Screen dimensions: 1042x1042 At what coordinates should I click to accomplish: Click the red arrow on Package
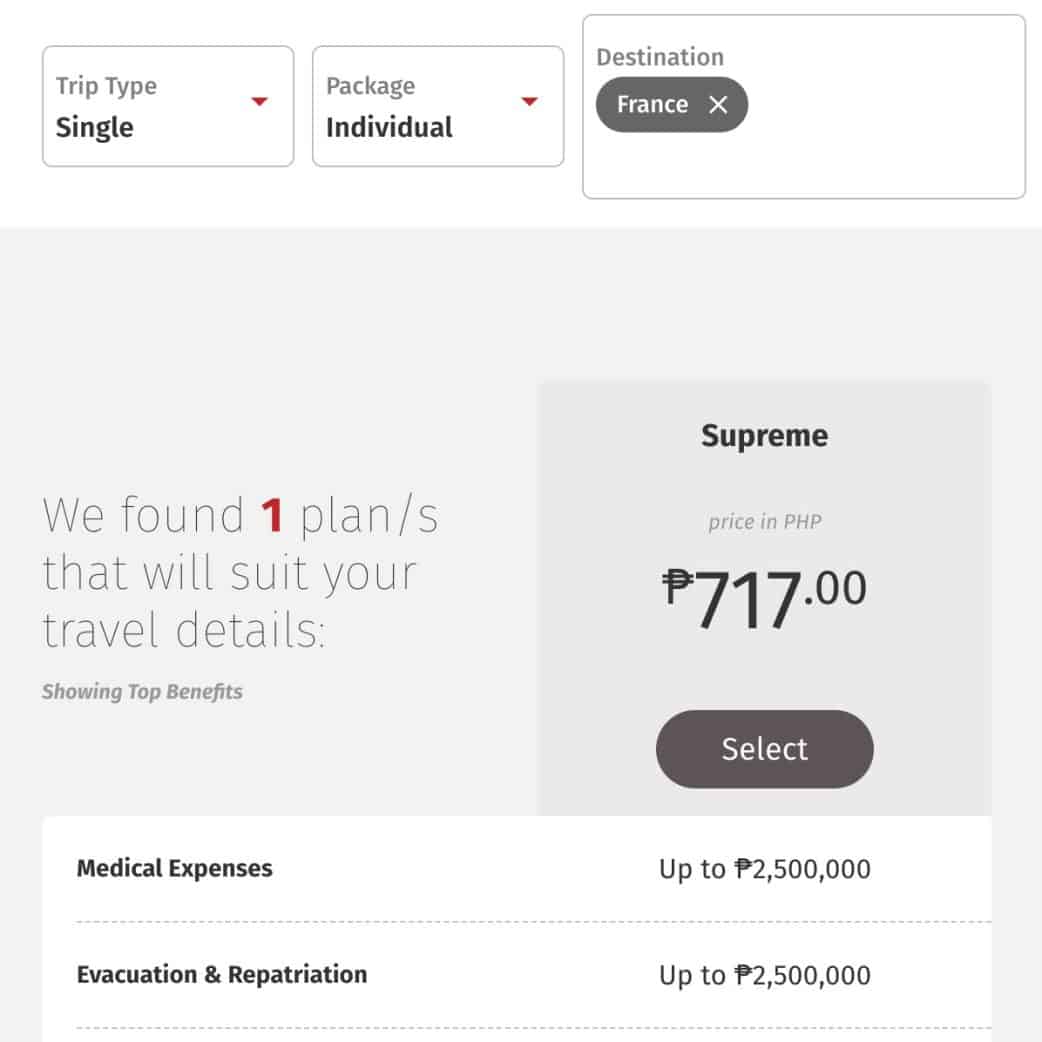[x=530, y=101]
